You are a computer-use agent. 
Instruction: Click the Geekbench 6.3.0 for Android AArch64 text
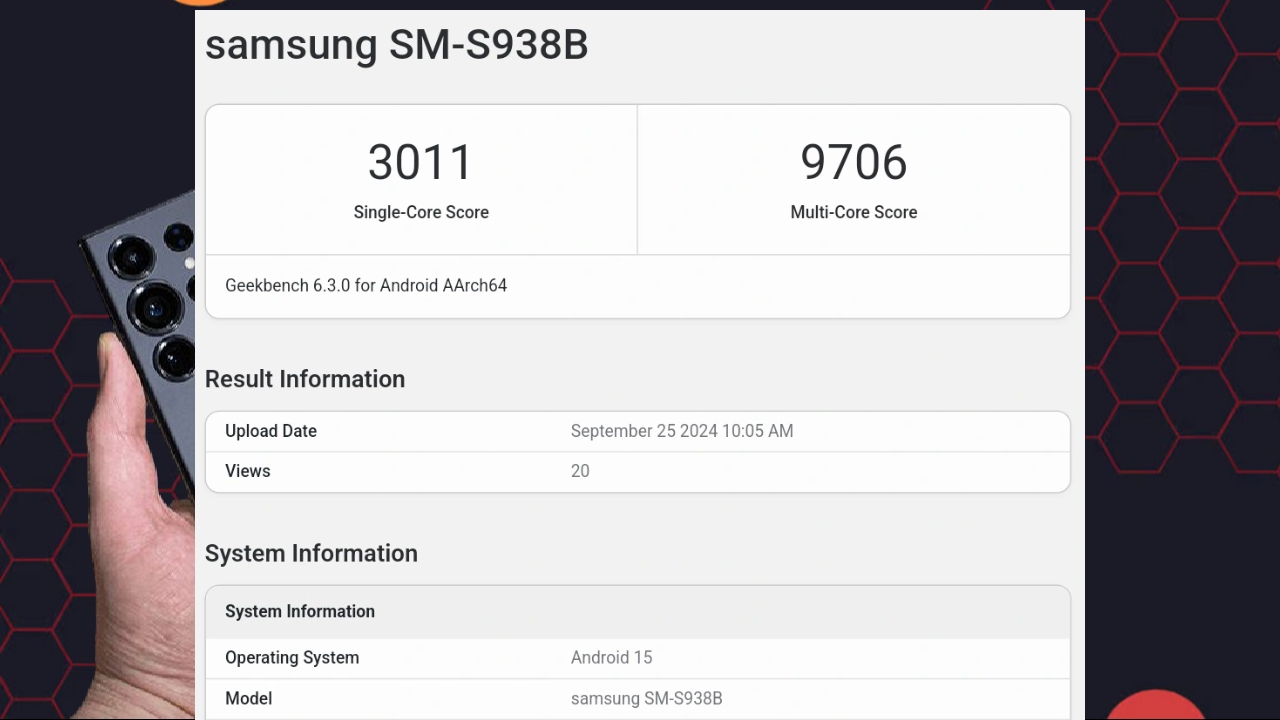point(366,285)
